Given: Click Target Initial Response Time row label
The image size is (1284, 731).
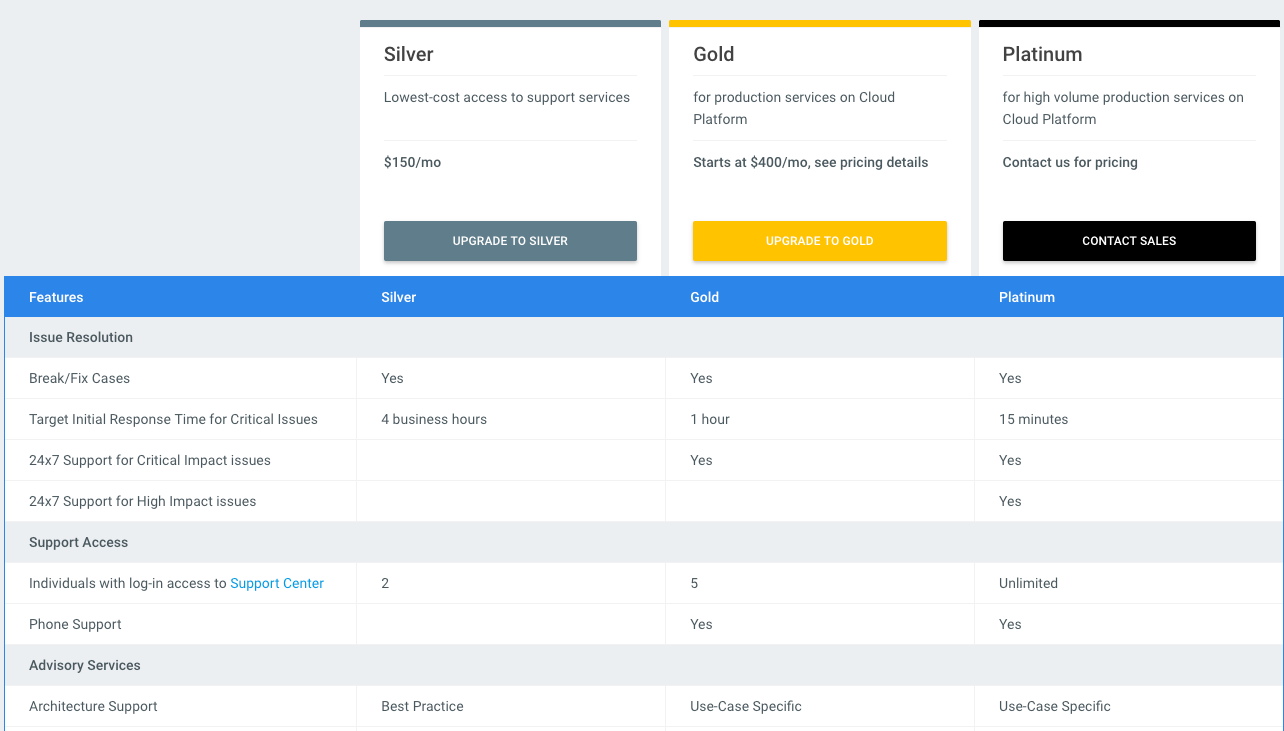Looking at the screenshot, I should point(173,419).
